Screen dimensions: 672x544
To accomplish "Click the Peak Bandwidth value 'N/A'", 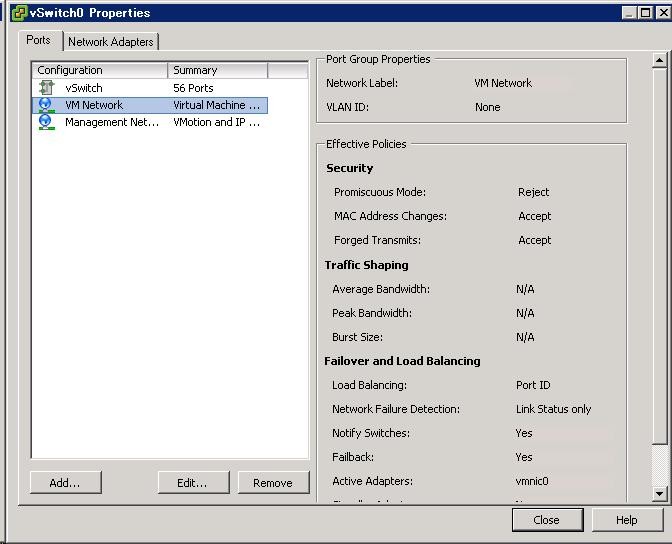I will (x=525, y=313).
